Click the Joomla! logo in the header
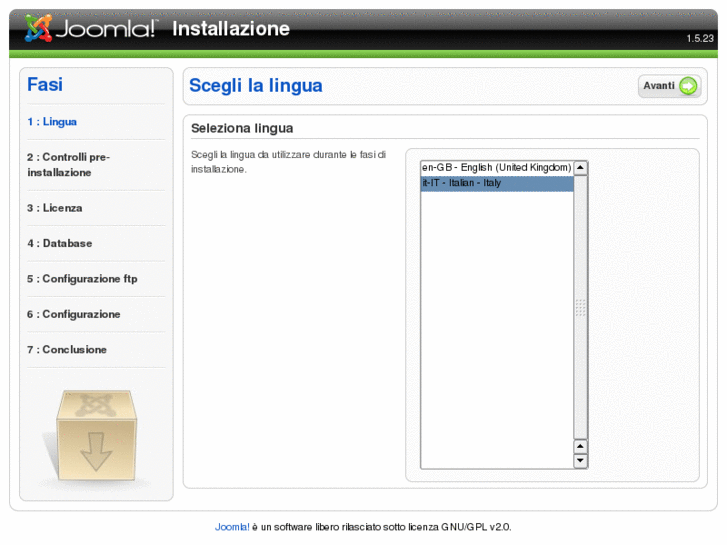Screen dimensions: 727x545 (x=91, y=28)
